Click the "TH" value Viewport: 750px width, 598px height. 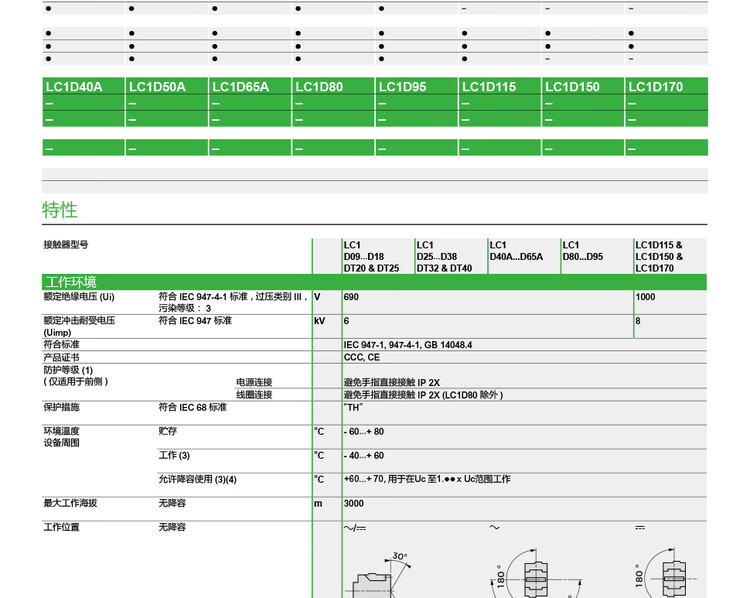point(353,408)
